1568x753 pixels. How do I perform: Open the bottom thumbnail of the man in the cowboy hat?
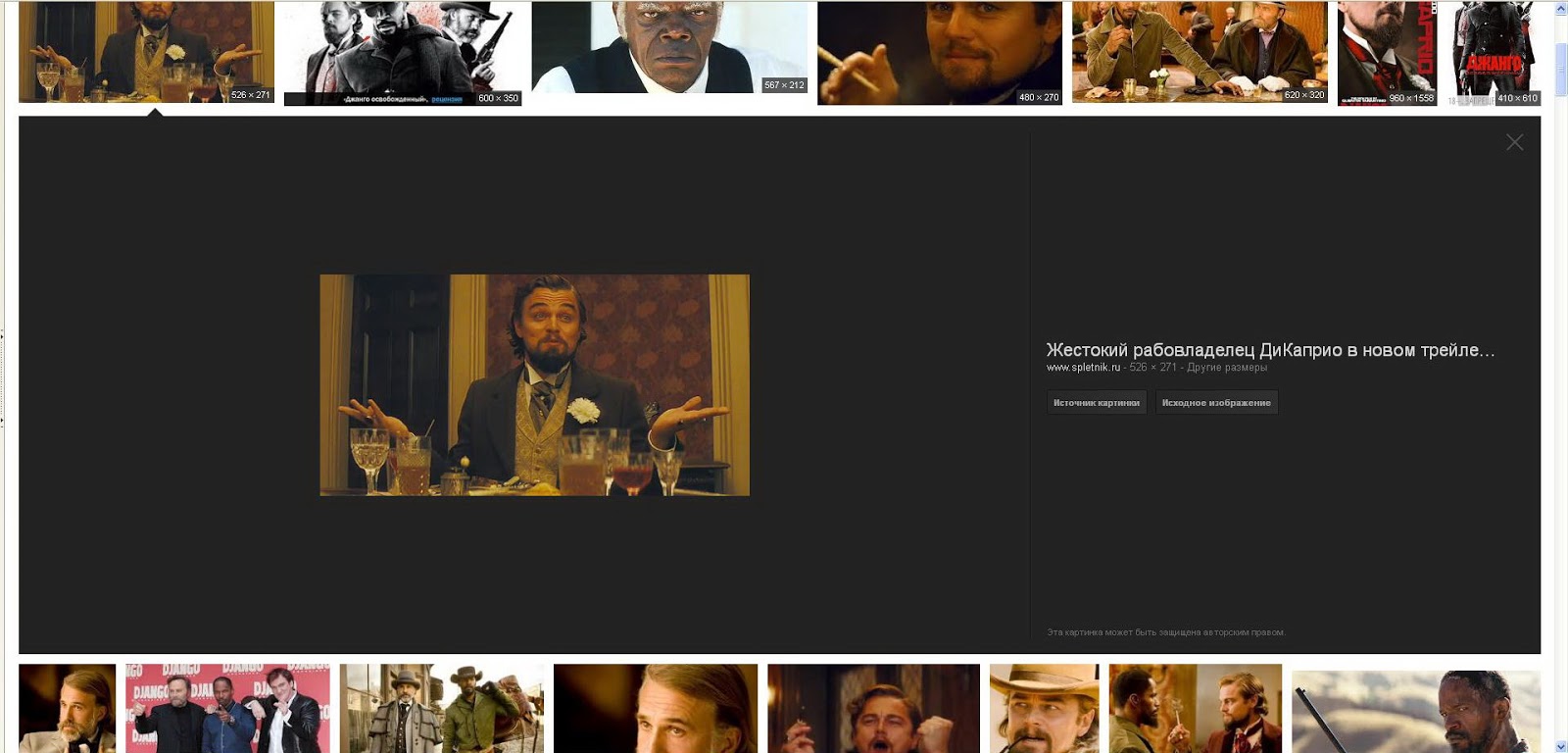click(1044, 708)
